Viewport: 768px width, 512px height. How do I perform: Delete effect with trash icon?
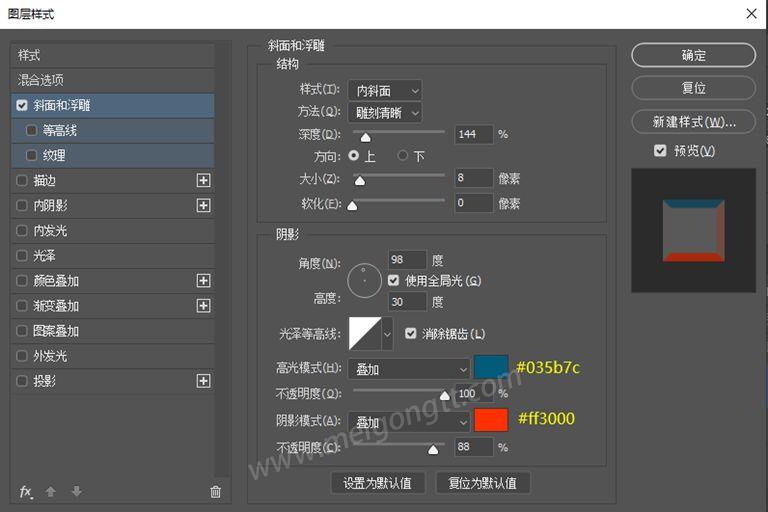pyautogui.click(x=216, y=491)
